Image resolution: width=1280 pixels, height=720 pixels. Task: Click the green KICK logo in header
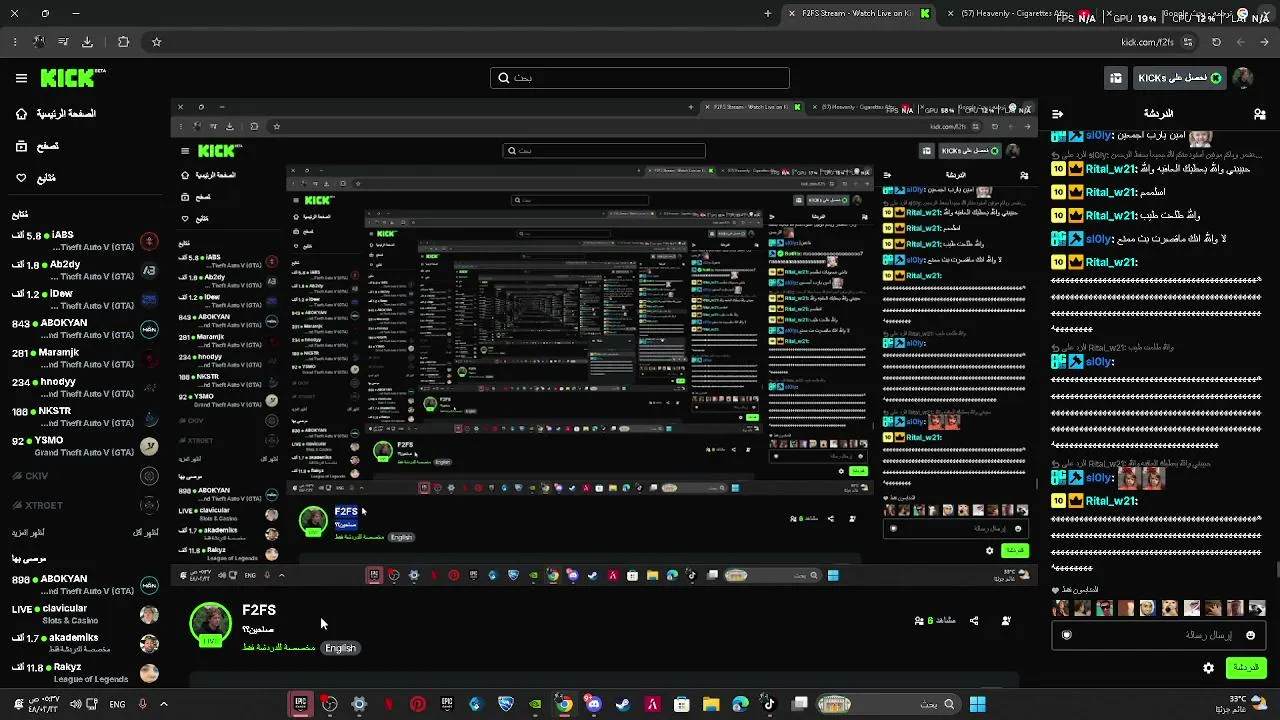pos(72,78)
